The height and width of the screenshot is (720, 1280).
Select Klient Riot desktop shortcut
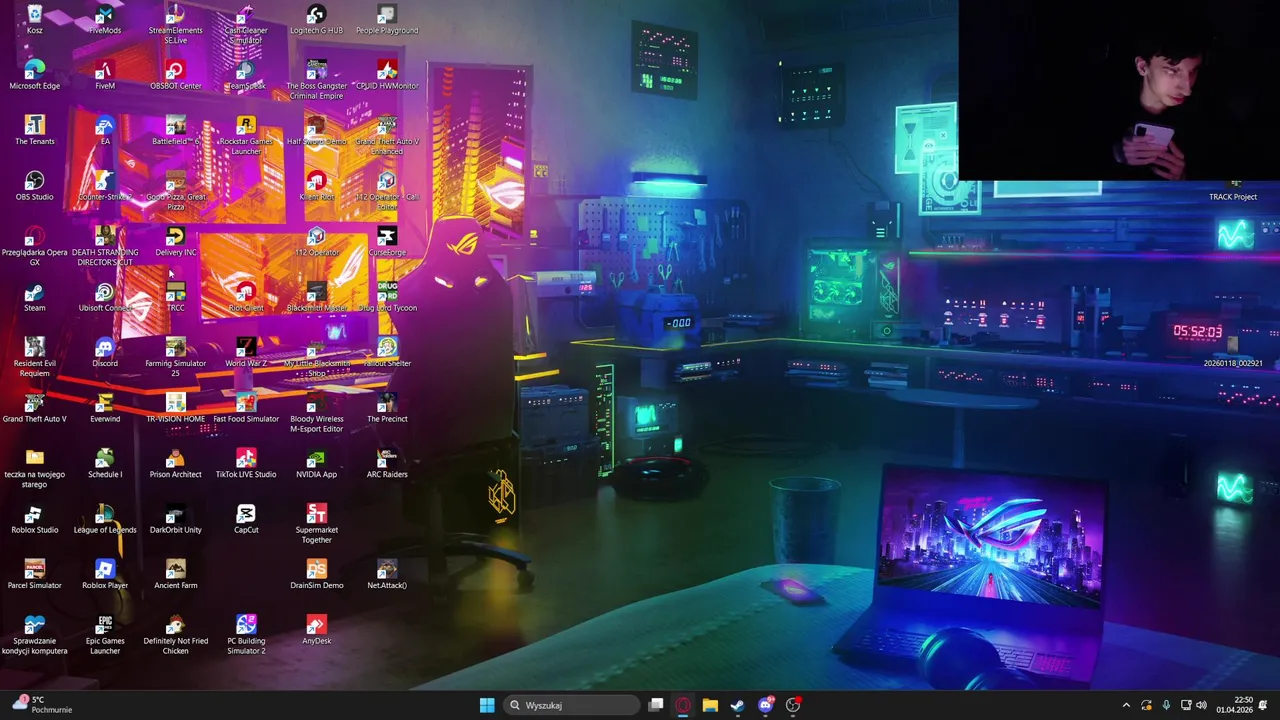(x=317, y=186)
